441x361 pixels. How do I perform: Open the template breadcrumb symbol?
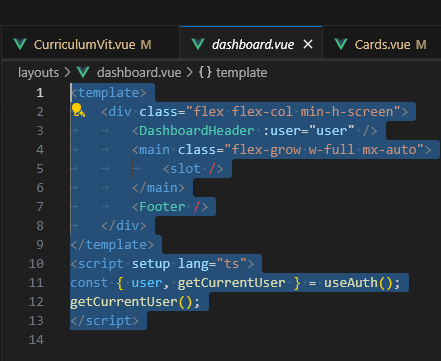coord(241,73)
